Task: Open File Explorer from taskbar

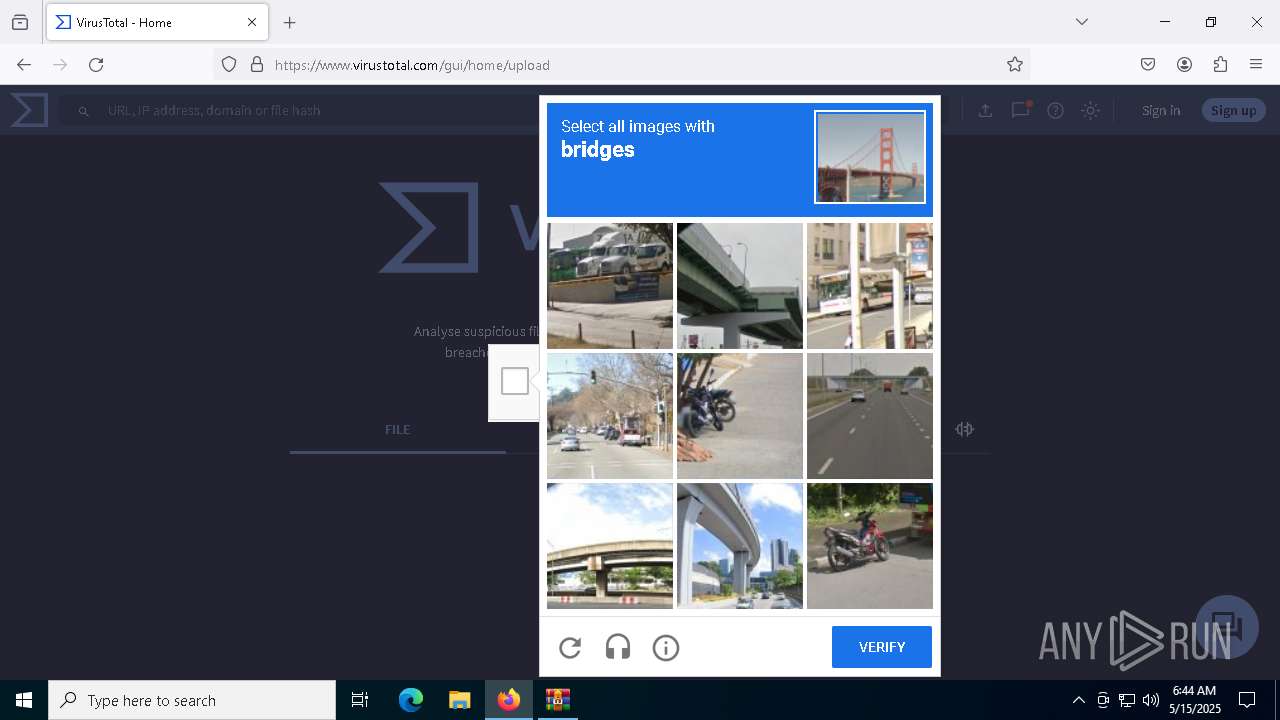Action: 459,700
